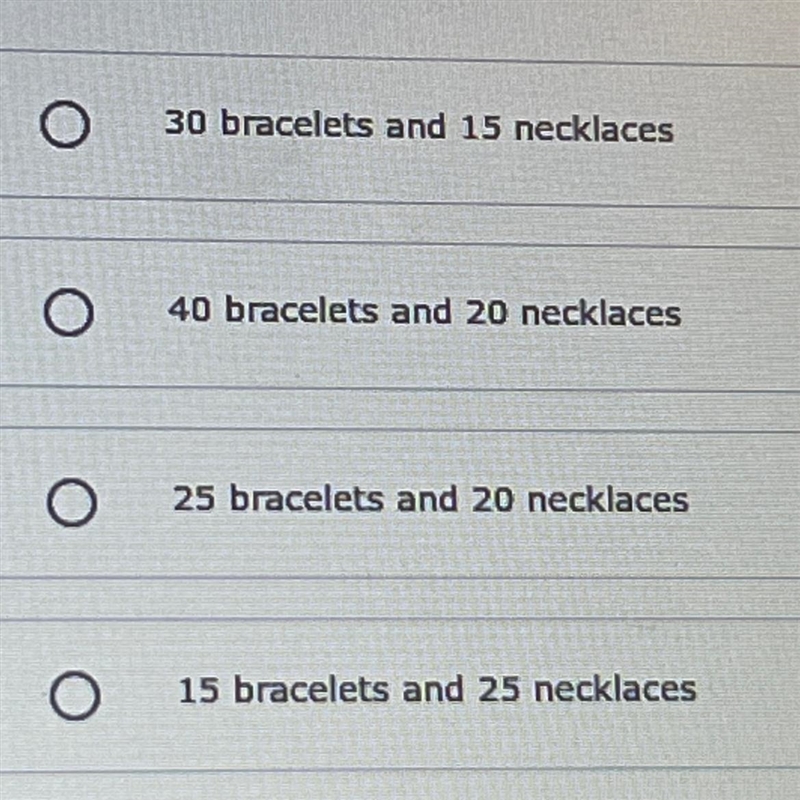Click 'bracelets' in the second answer choice

click(x=302, y=309)
